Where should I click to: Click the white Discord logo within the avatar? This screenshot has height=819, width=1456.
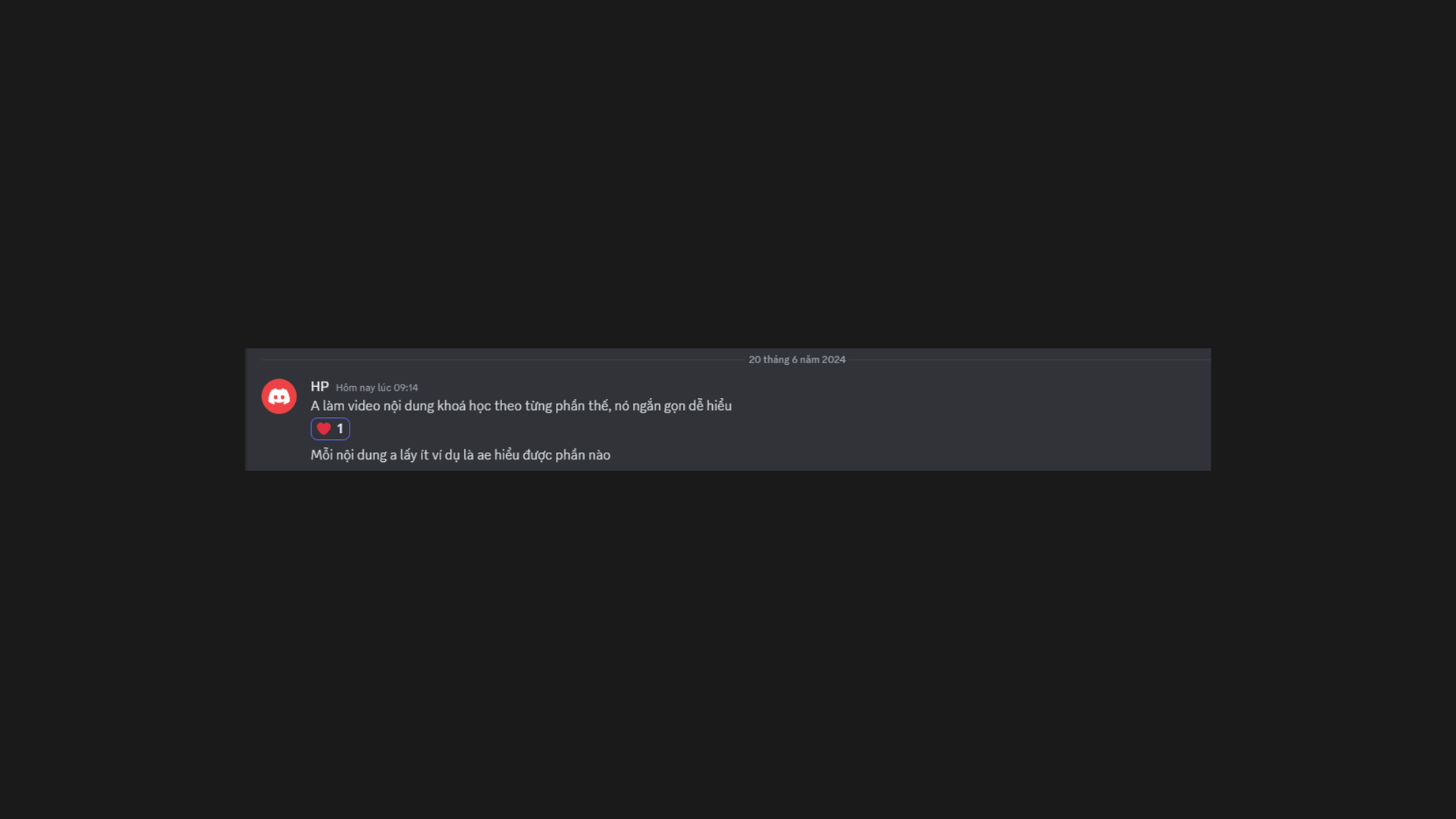point(279,397)
